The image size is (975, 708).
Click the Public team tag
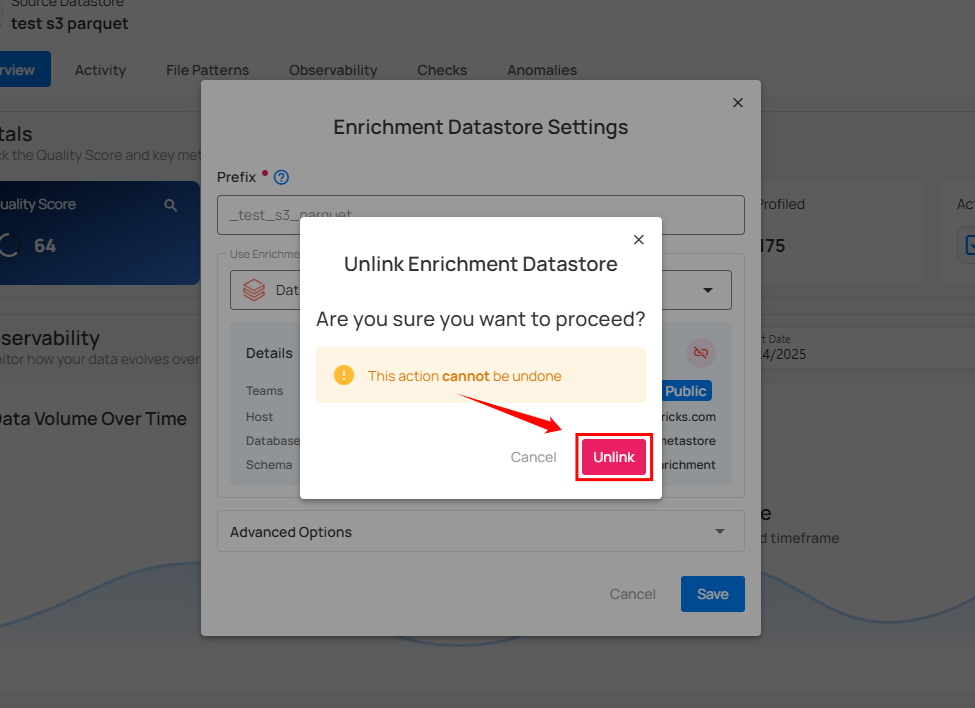pos(686,391)
